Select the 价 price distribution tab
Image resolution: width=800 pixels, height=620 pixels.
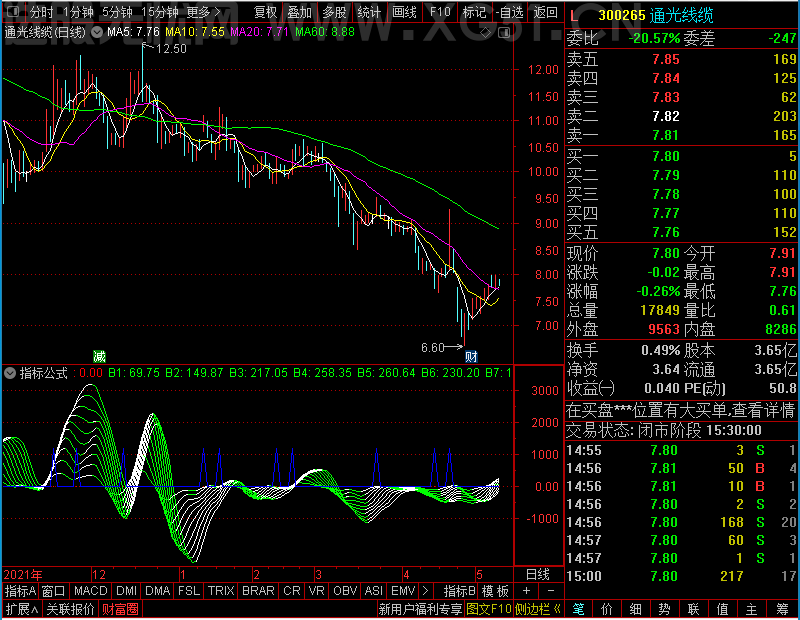coord(607,609)
